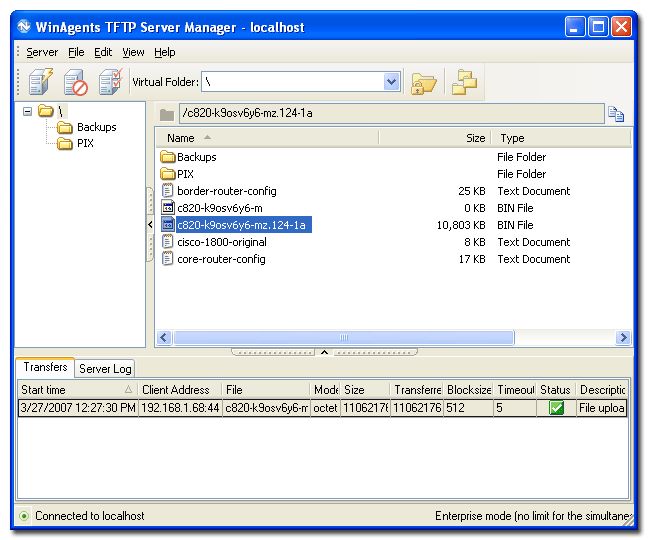Click the server icon with red checklist

coord(109,82)
